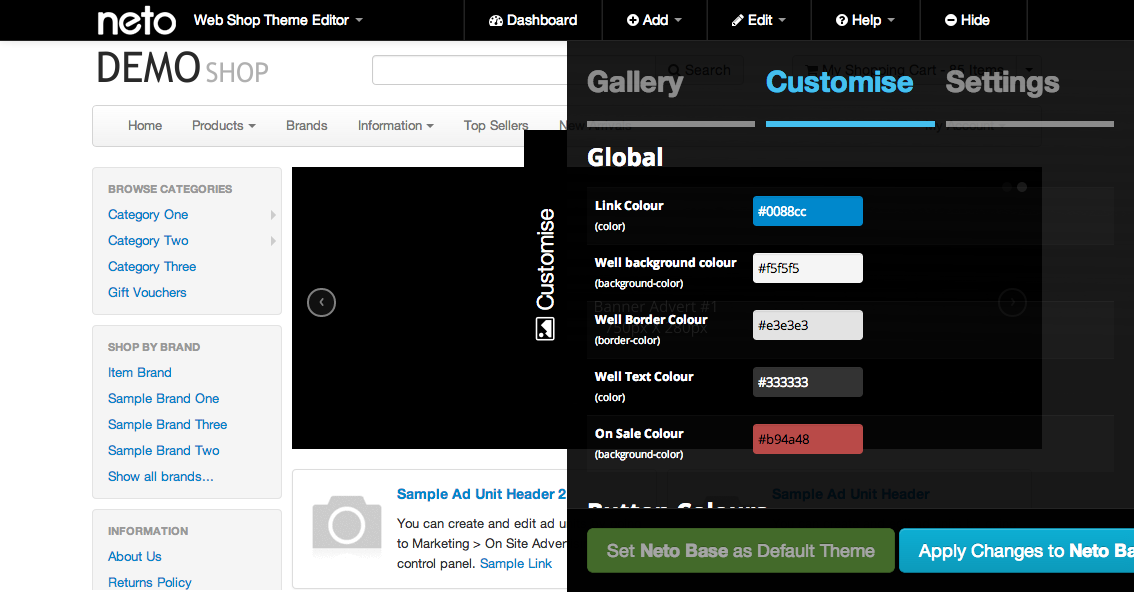This screenshot has height=592, width=1134.
Task: Click the Home navigation link
Action: pyautogui.click(x=145, y=126)
